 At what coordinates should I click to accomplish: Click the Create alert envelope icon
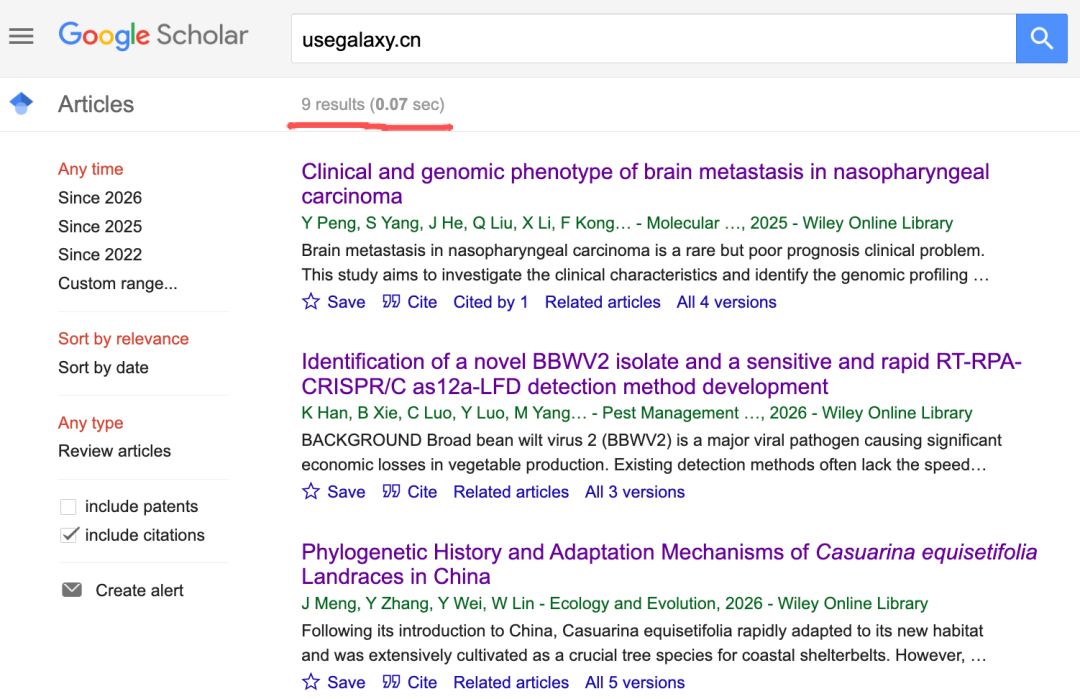72,590
